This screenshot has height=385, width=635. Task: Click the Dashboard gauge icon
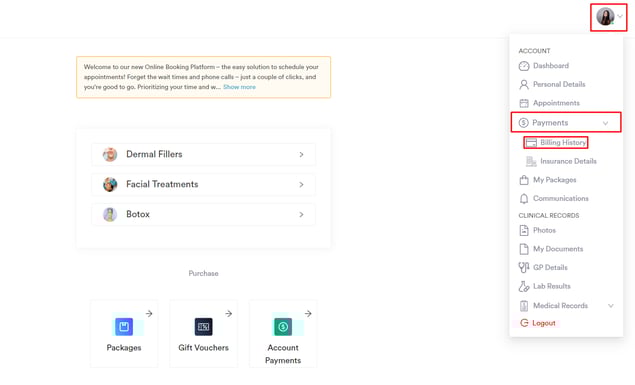pos(524,66)
